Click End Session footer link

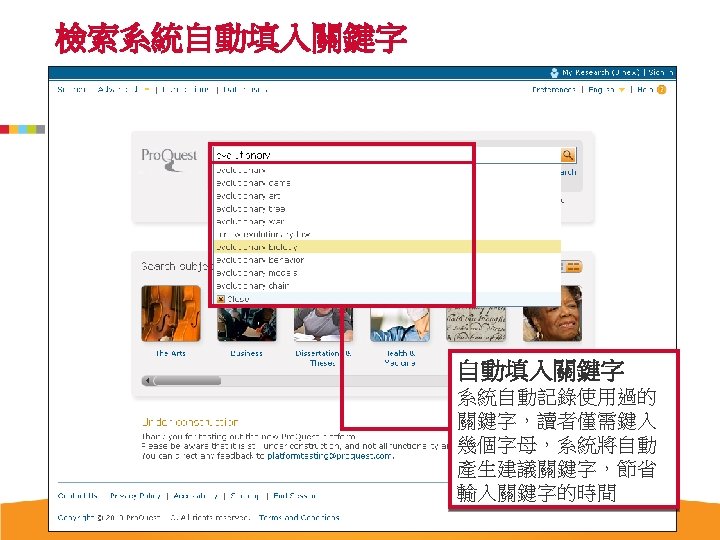tap(294, 496)
